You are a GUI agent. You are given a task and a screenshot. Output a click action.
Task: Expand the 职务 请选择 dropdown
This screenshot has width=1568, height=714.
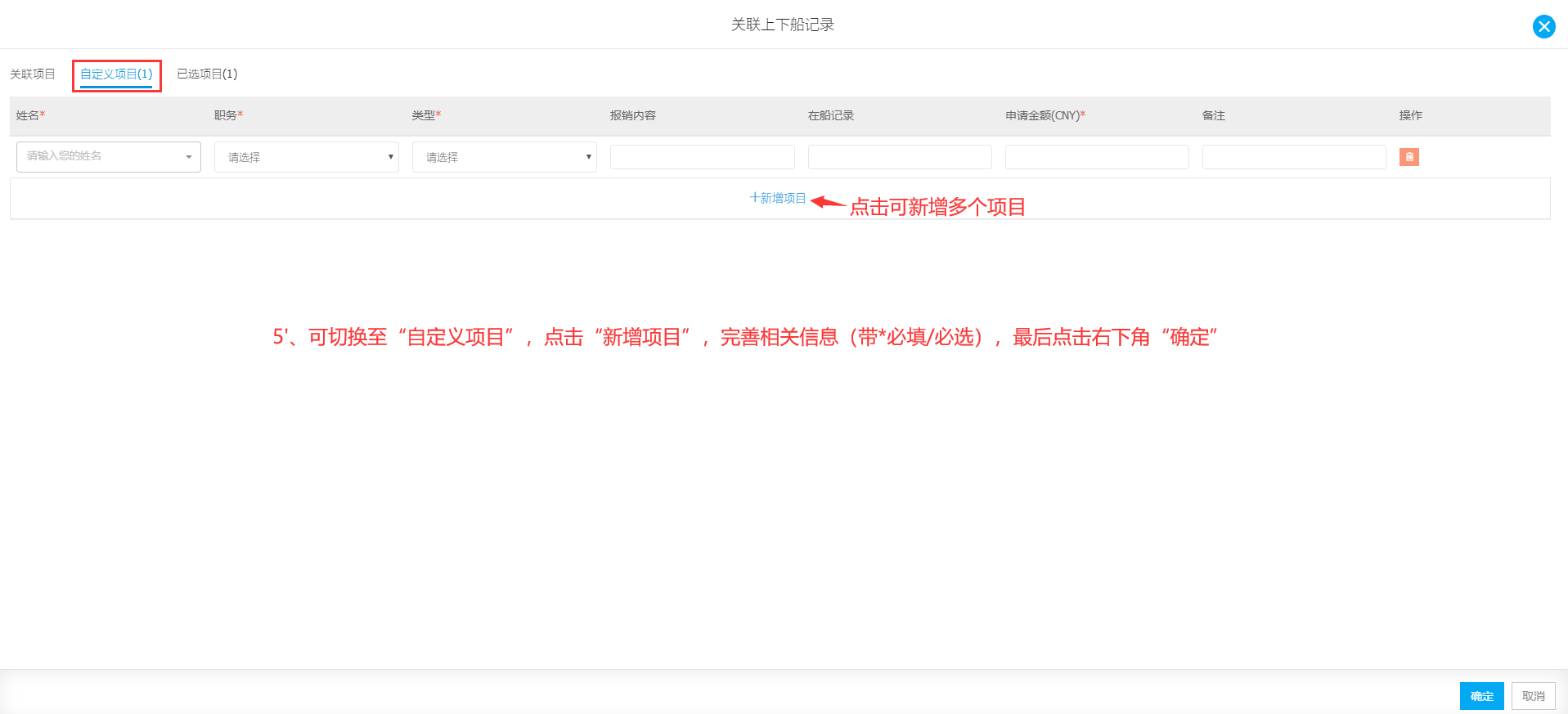click(307, 157)
